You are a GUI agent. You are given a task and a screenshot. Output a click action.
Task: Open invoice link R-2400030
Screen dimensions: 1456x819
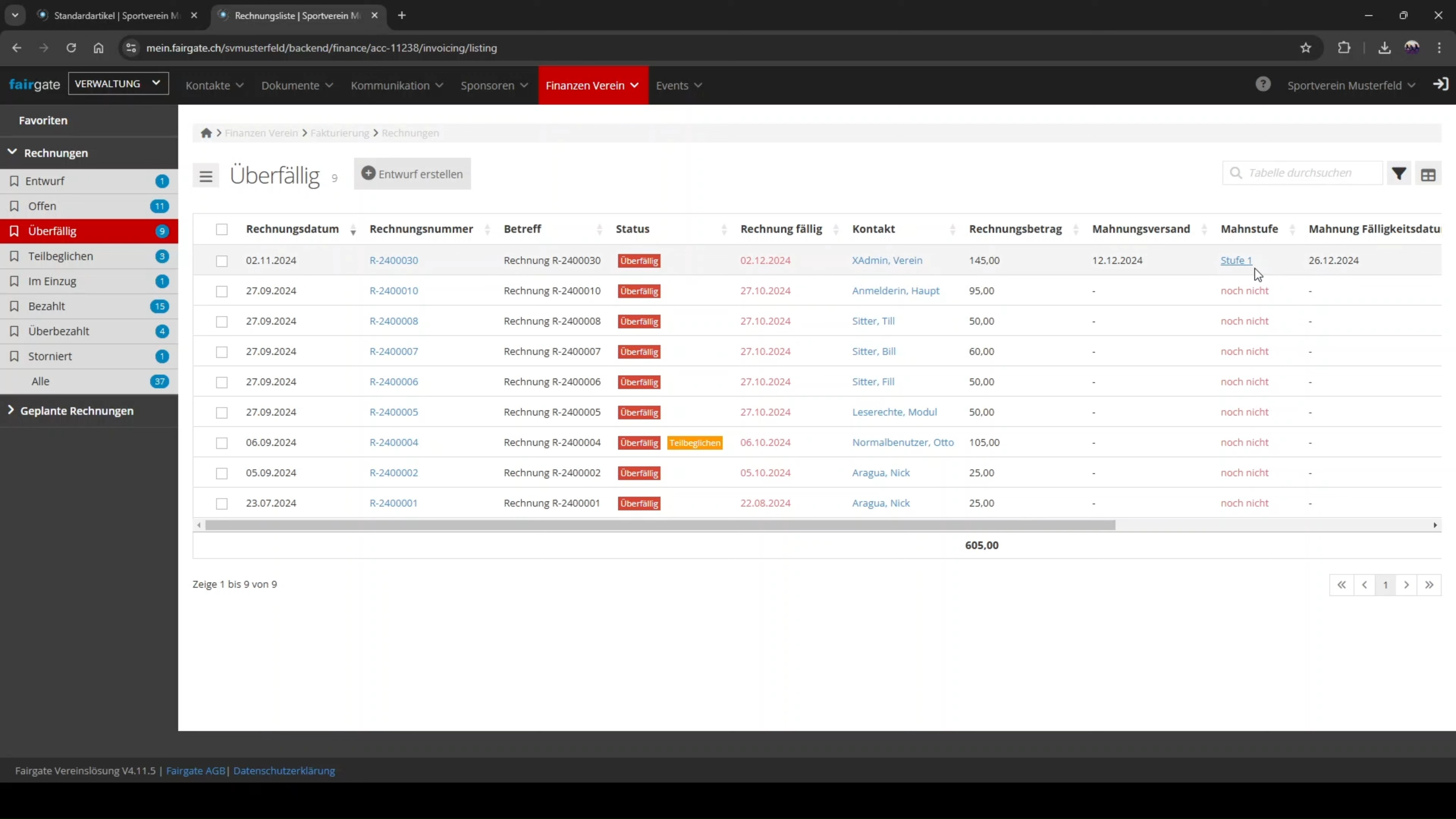coord(394,260)
